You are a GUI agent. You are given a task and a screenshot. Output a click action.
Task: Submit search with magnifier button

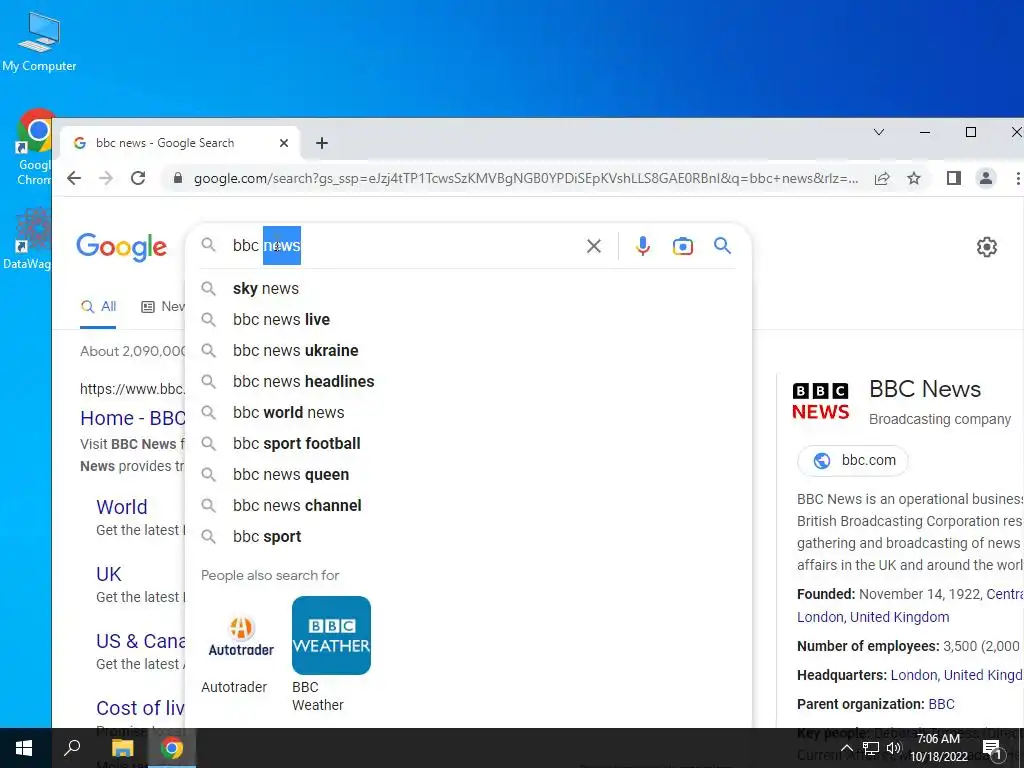(x=722, y=246)
